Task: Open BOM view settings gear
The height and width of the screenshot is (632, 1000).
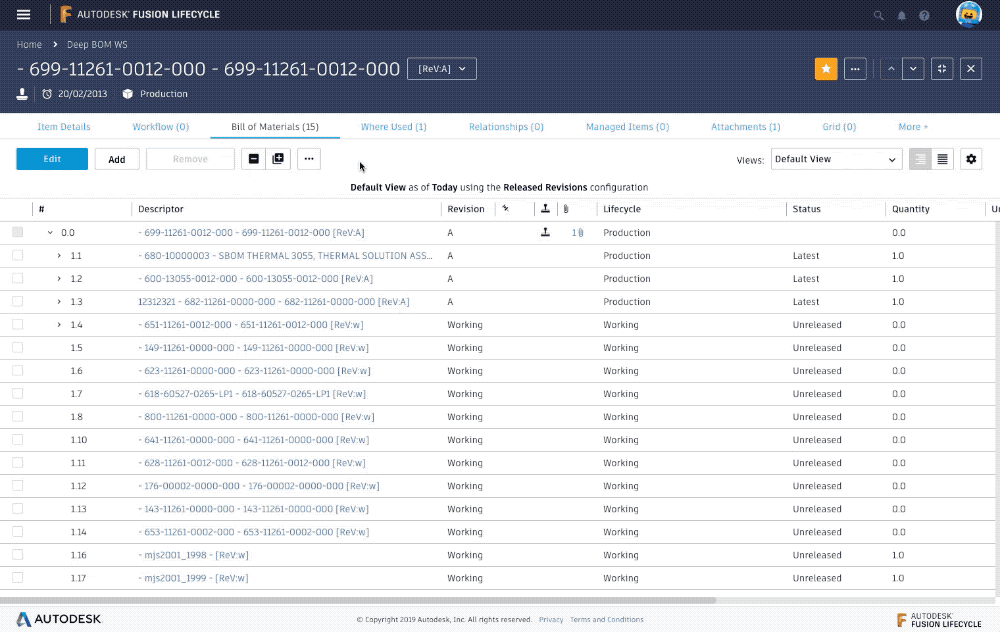Action: click(x=971, y=159)
